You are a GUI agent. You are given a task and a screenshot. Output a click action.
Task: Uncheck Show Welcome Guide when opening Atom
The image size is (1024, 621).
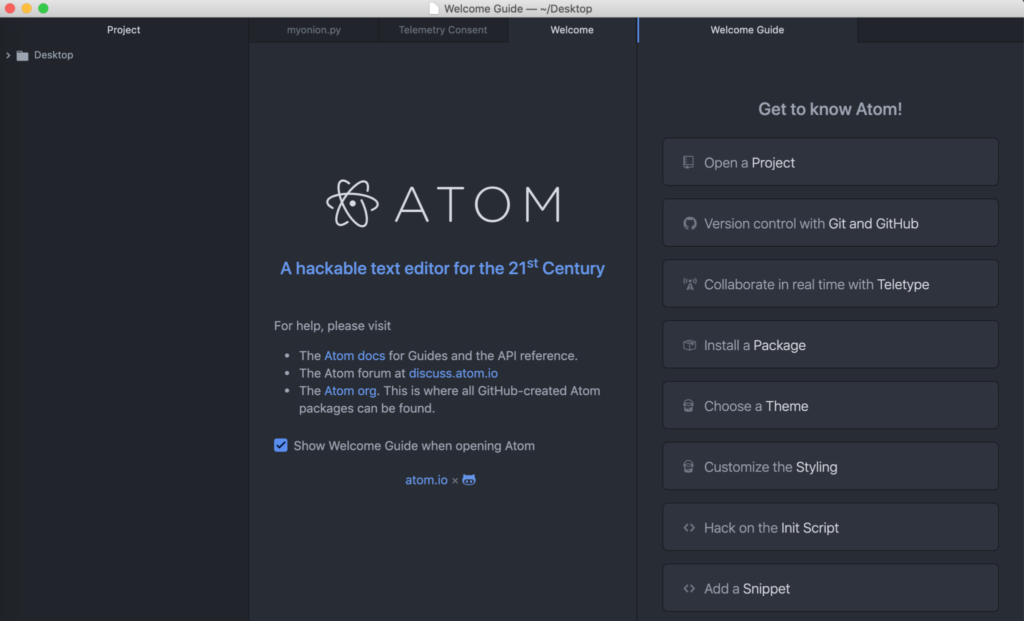pos(281,445)
